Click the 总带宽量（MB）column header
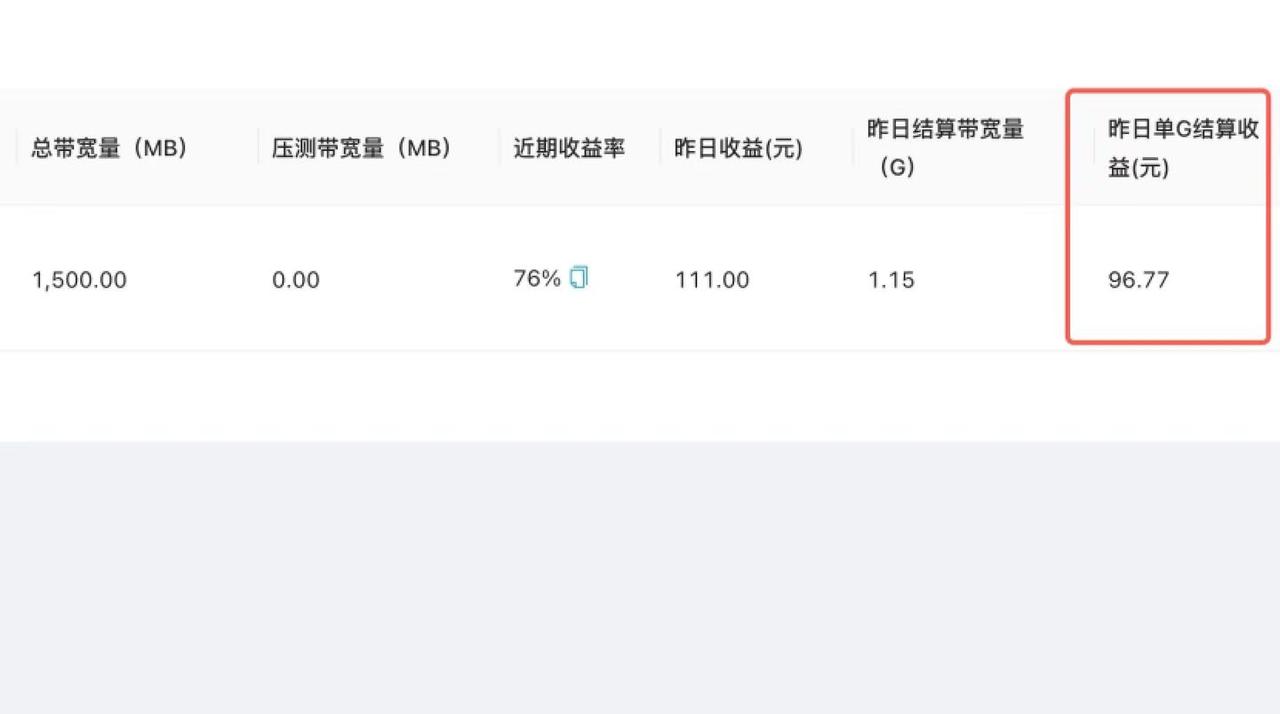Viewport: 1280px width, 714px height. point(110,148)
